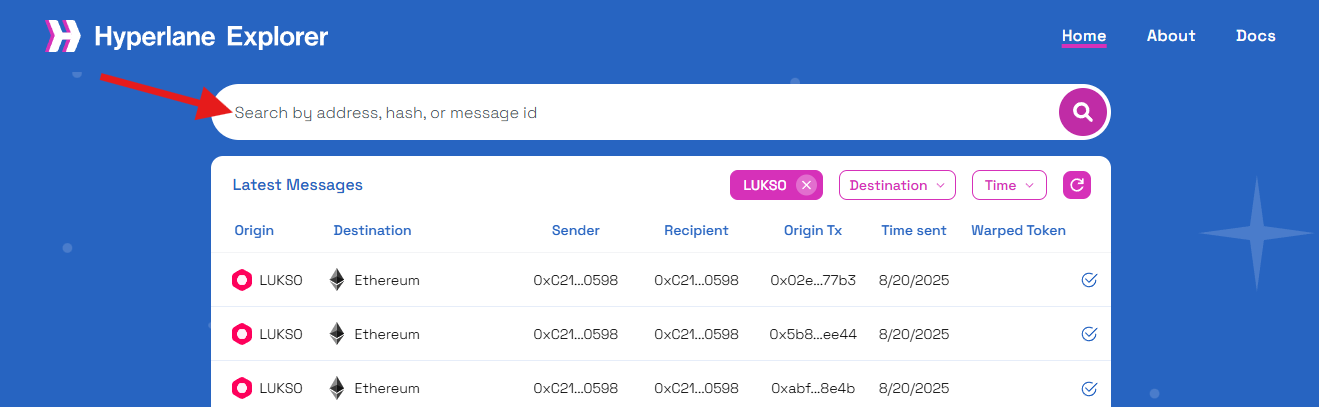Click the Ethereum icon in second row

point(338,334)
